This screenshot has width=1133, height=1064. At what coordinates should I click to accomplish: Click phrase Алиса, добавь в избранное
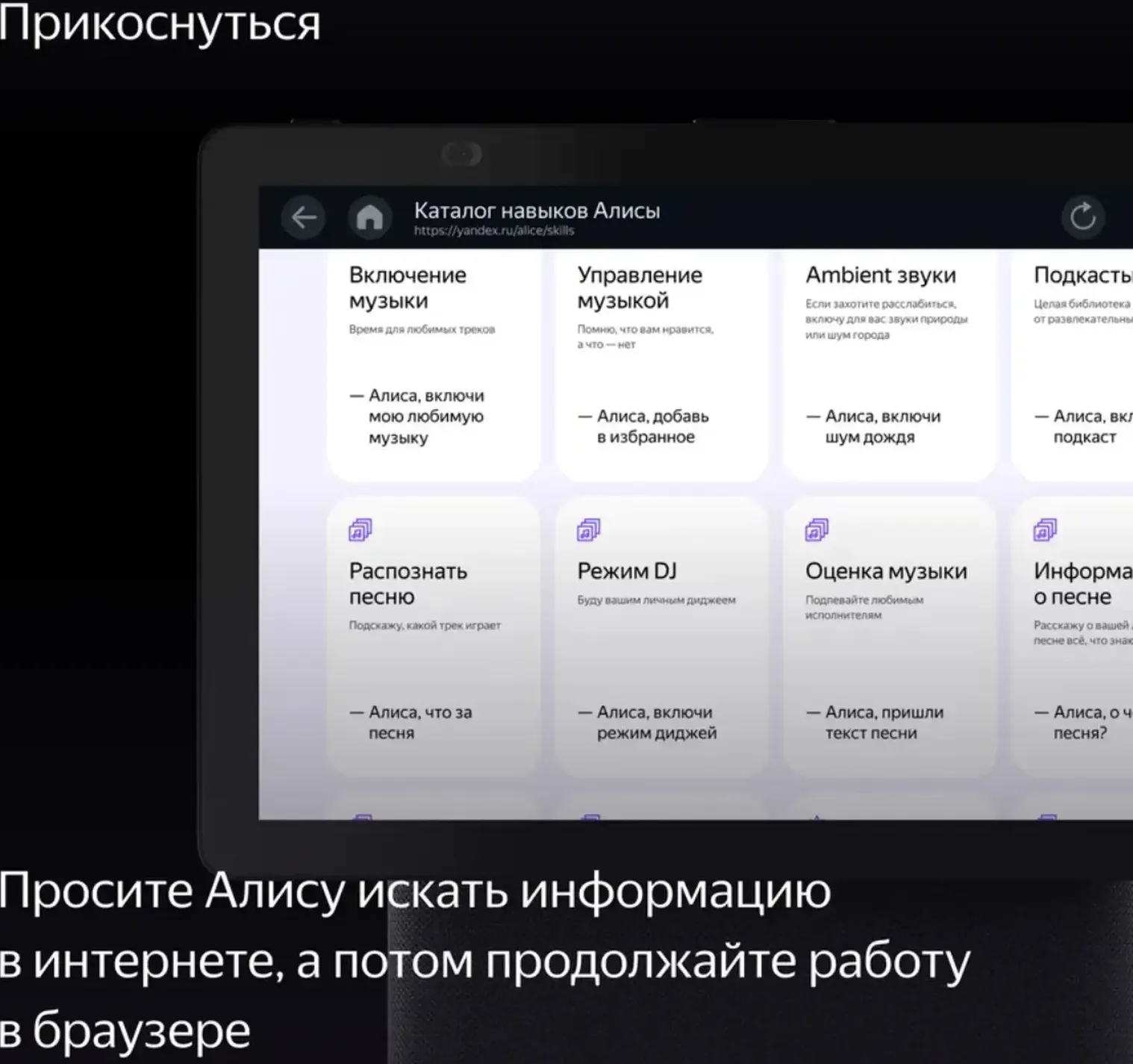coord(643,426)
